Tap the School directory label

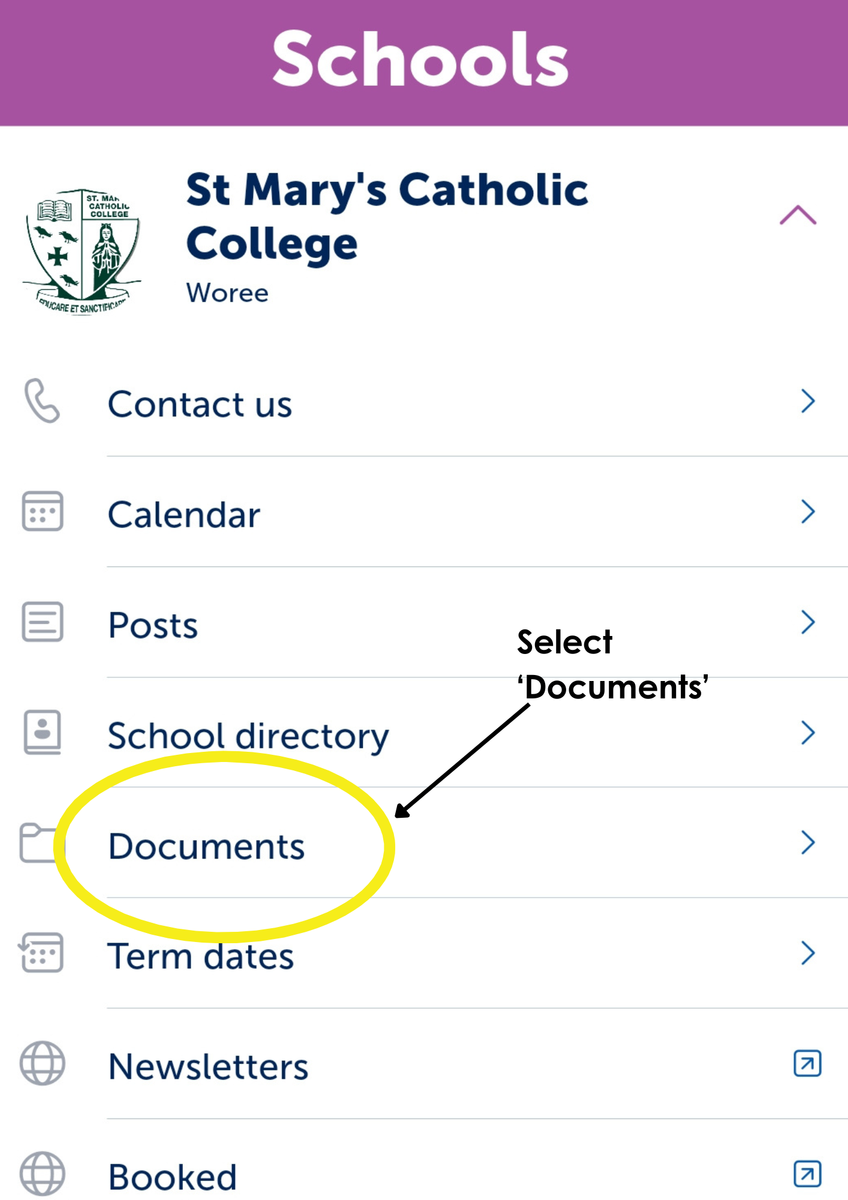click(x=248, y=736)
